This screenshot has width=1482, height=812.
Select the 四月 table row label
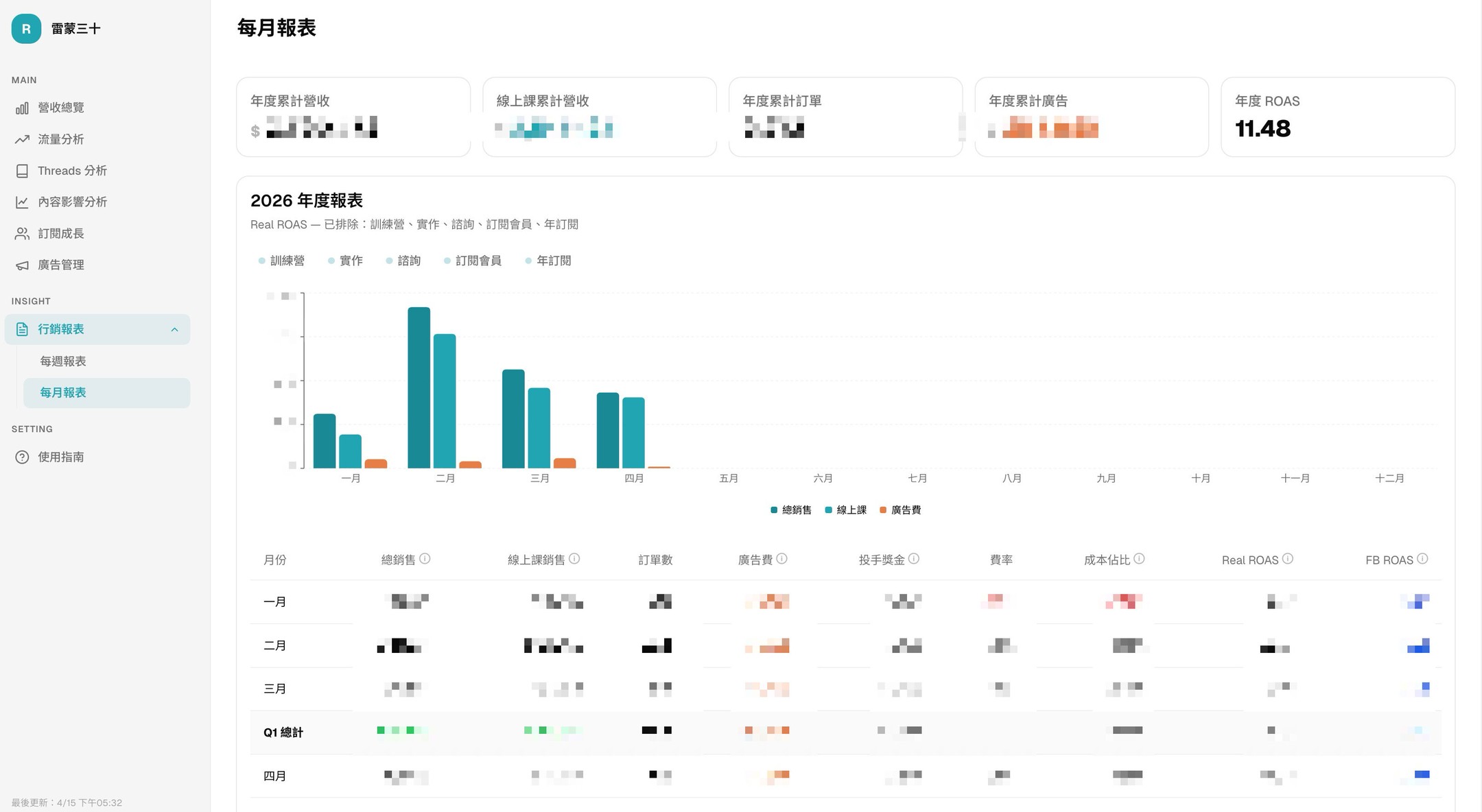click(275, 776)
